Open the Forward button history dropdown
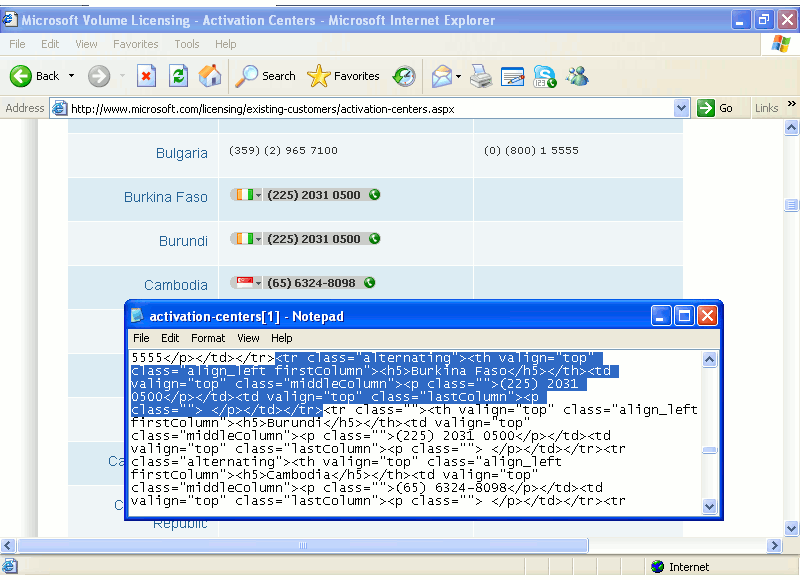This screenshot has width=800, height=580. pyautogui.click(x=122, y=76)
